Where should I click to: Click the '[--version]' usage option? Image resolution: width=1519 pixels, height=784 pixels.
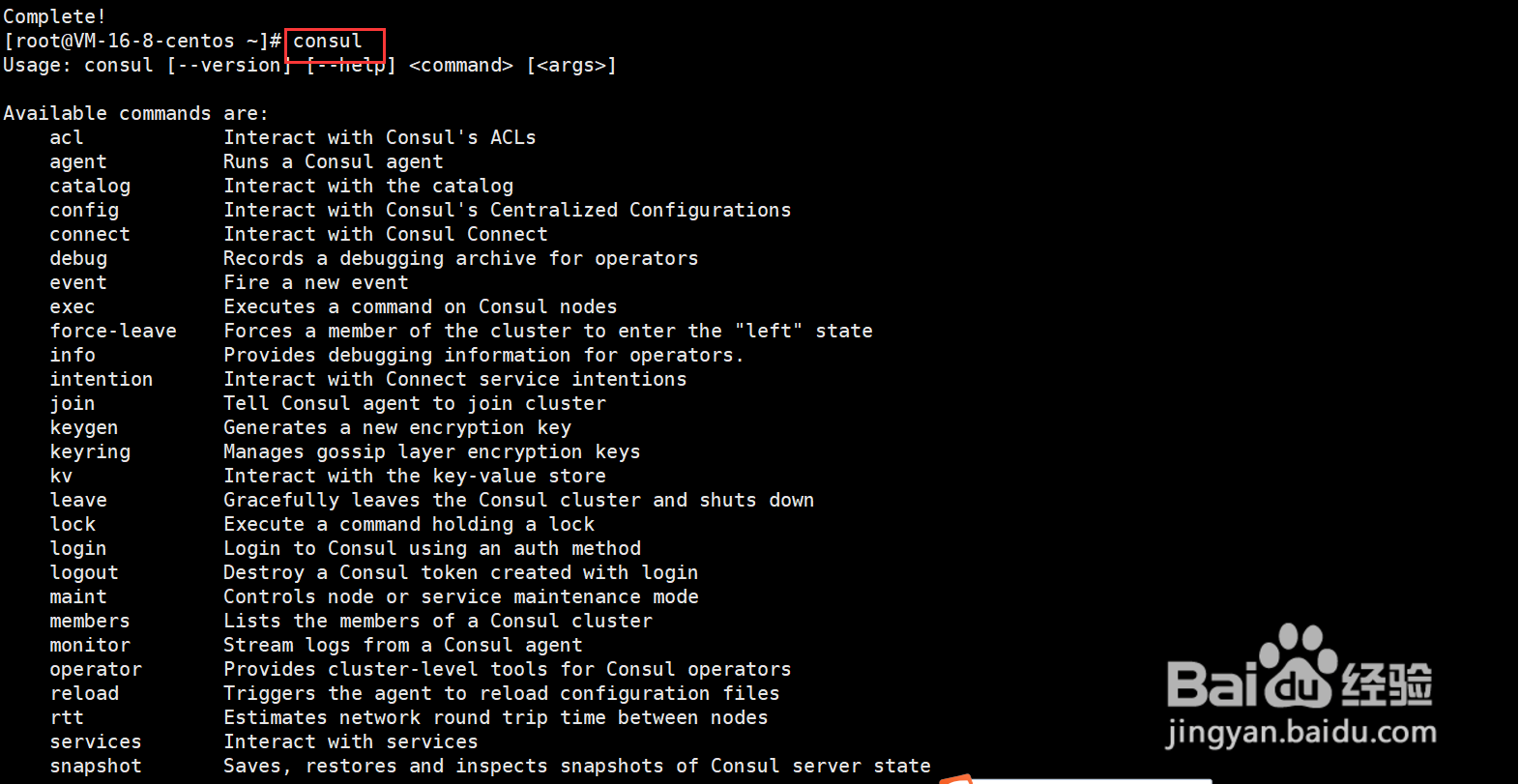pyautogui.click(x=229, y=65)
